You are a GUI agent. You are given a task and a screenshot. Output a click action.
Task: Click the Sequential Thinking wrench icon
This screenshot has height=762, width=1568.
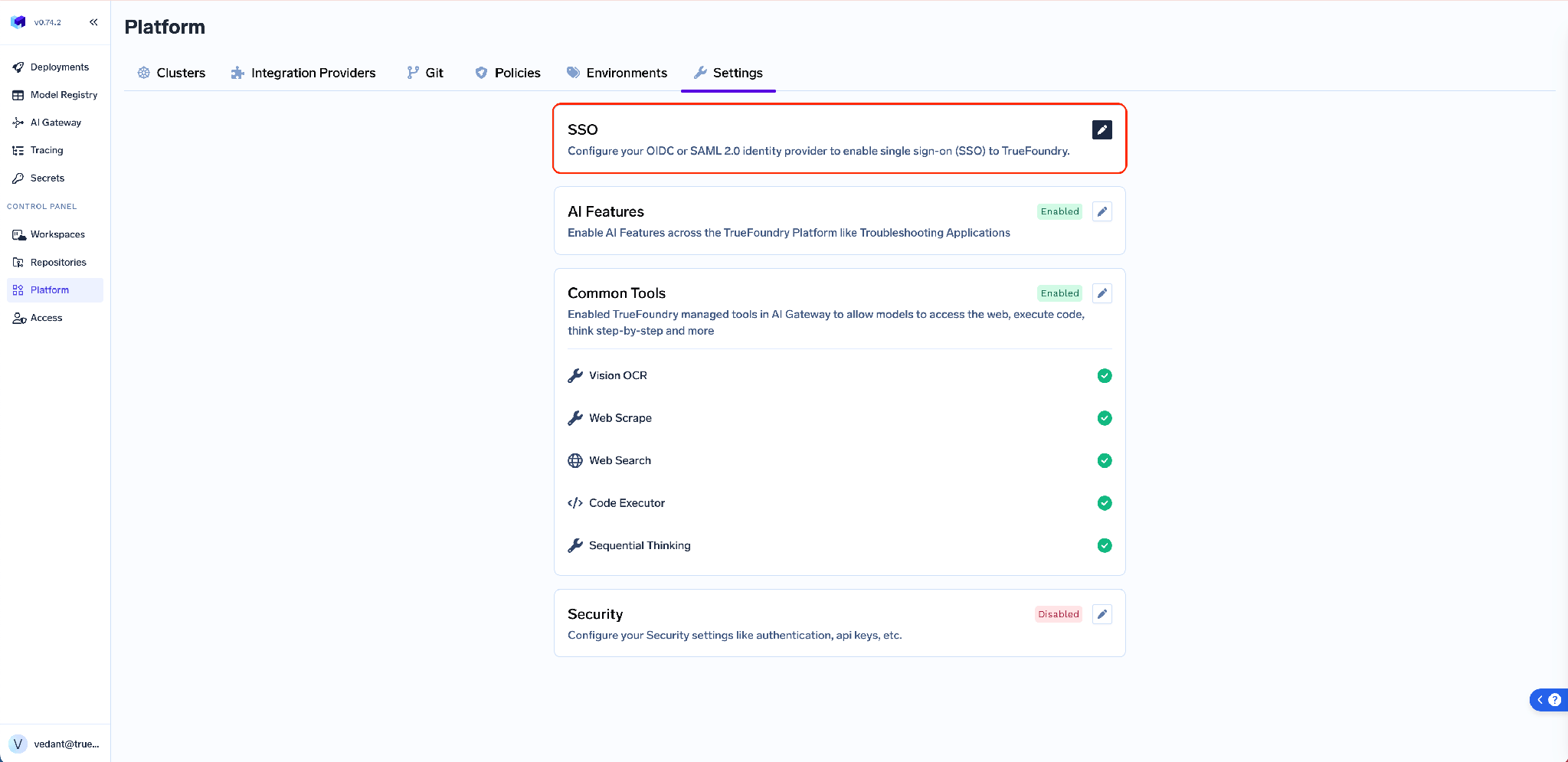pyautogui.click(x=575, y=545)
